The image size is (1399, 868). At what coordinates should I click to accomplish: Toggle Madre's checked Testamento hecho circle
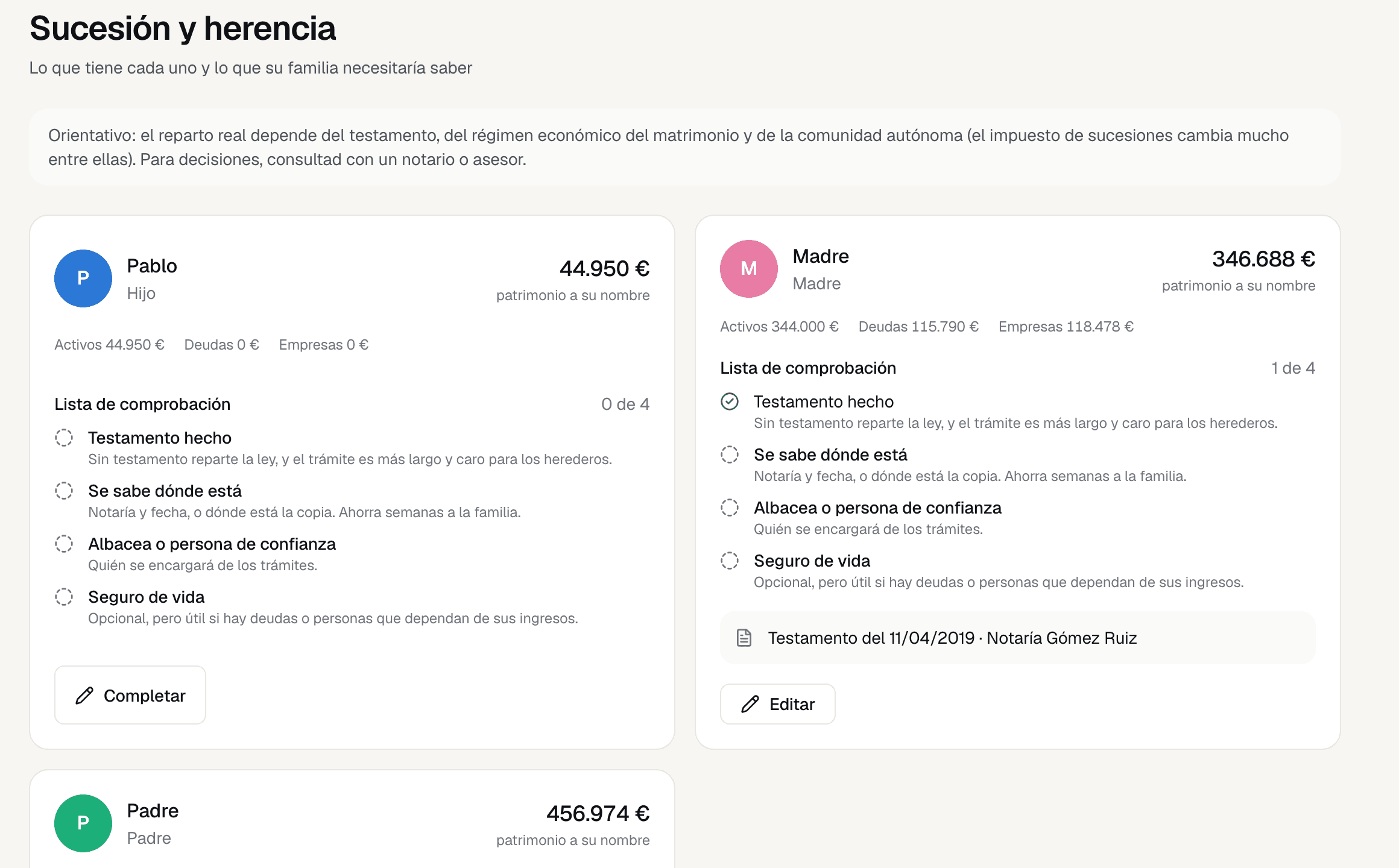pyautogui.click(x=730, y=401)
